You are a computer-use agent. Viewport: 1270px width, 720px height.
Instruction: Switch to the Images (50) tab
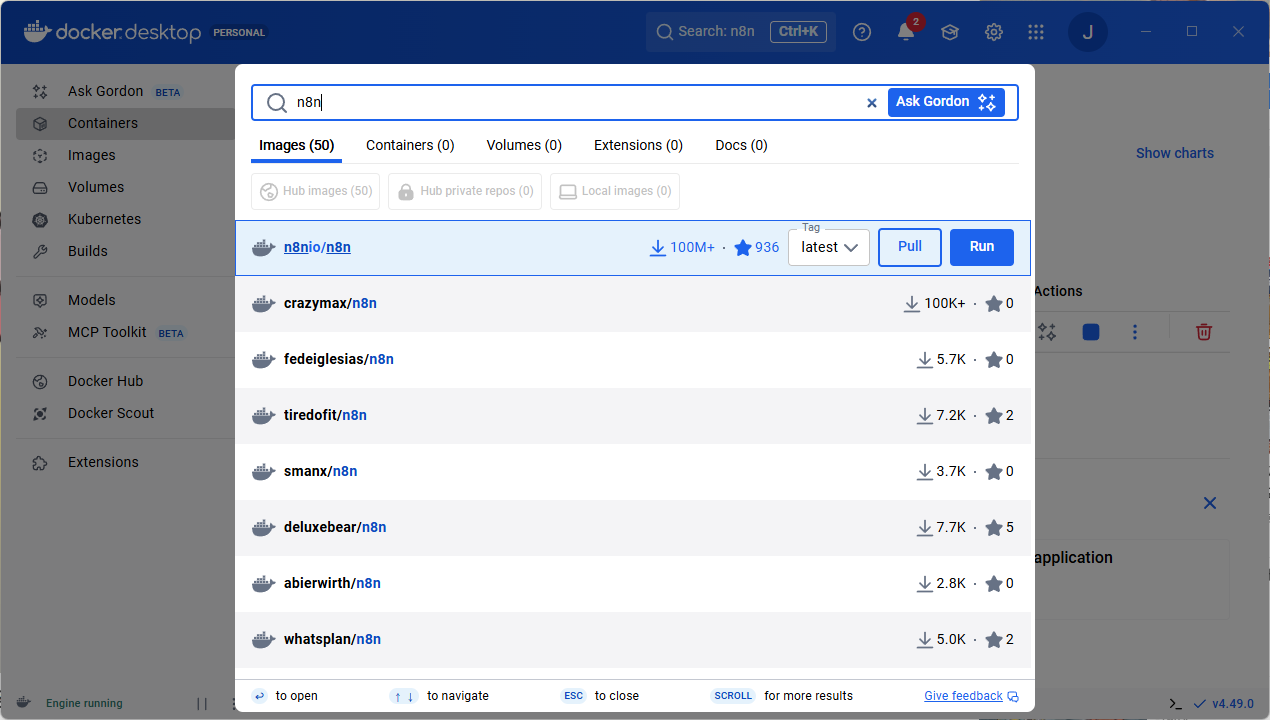296,145
